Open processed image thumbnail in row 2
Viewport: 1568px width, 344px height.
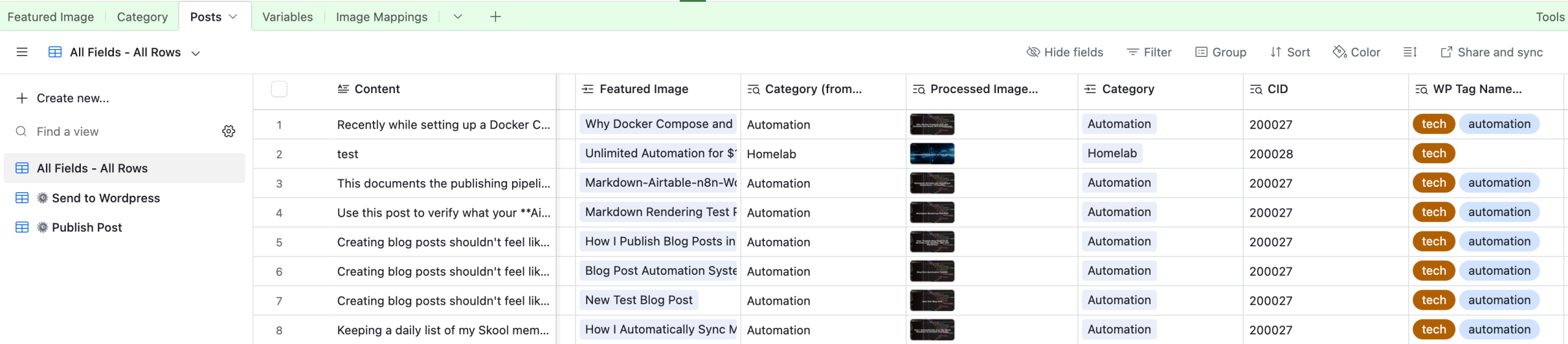(x=932, y=154)
